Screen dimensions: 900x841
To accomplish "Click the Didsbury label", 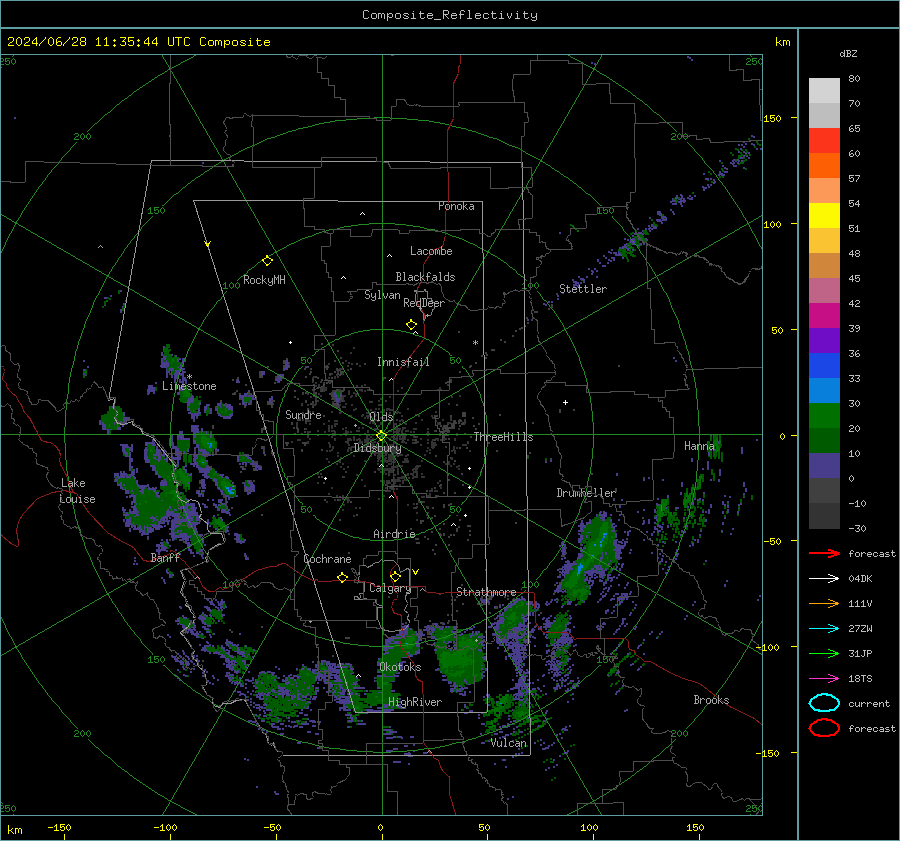I will coord(377,448).
